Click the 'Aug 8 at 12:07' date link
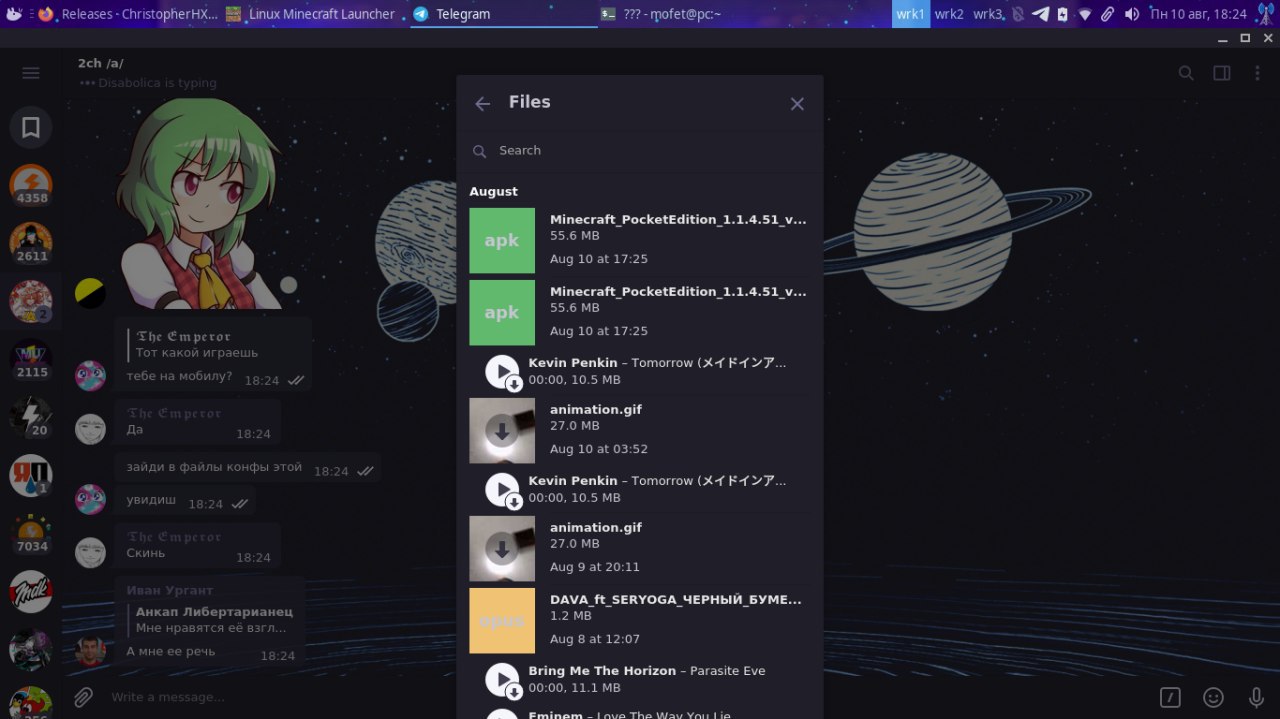Viewport: 1280px width, 719px height. pos(595,639)
